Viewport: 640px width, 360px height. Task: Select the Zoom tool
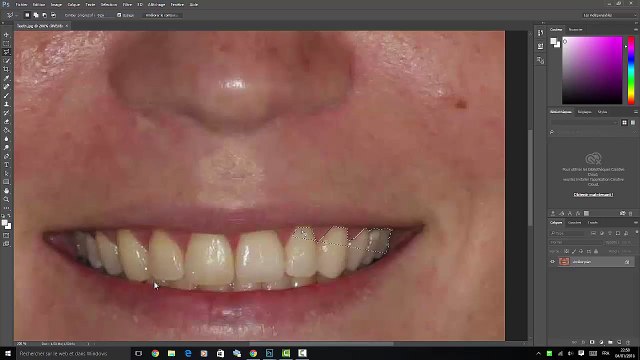pyautogui.click(x=7, y=199)
